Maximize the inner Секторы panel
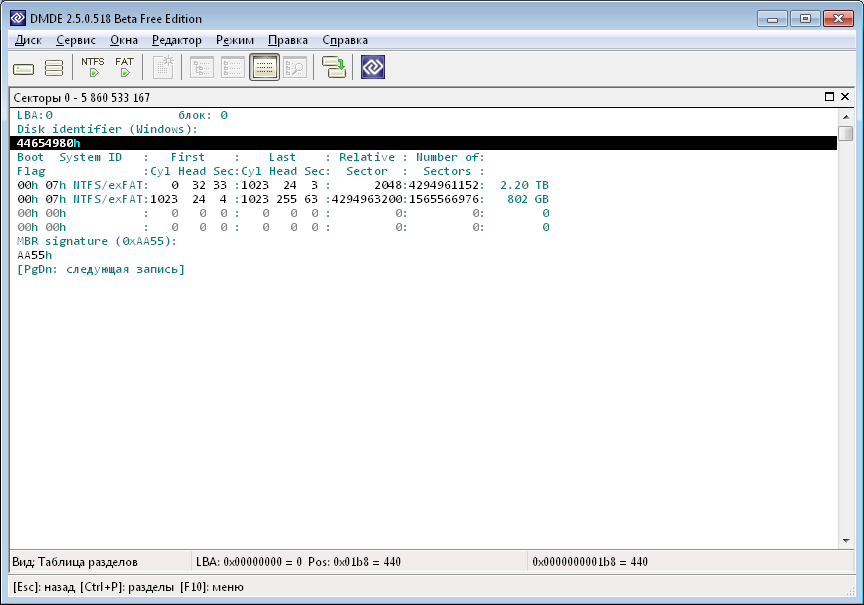The image size is (864, 605). coord(830,97)
